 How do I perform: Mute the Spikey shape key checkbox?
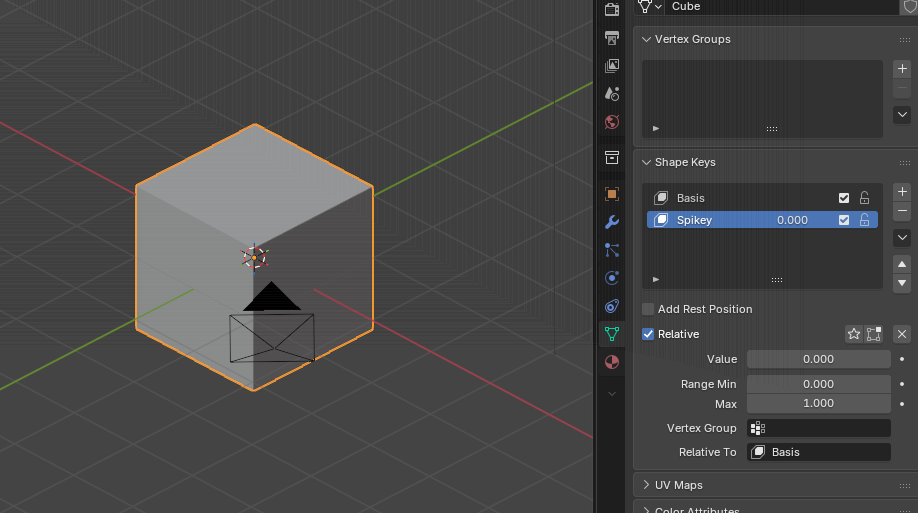click(844, 220)
